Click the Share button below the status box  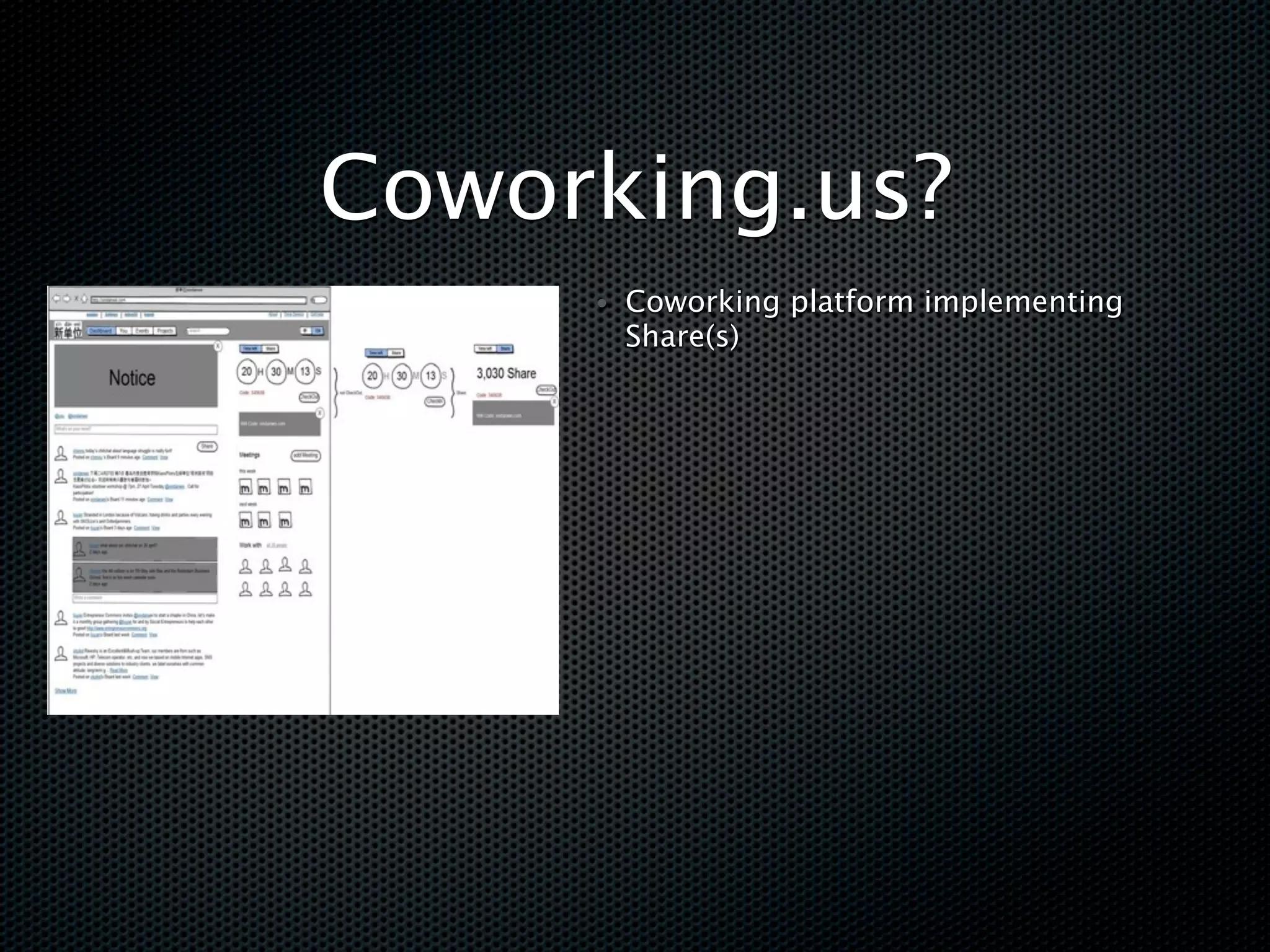[207, 447]
